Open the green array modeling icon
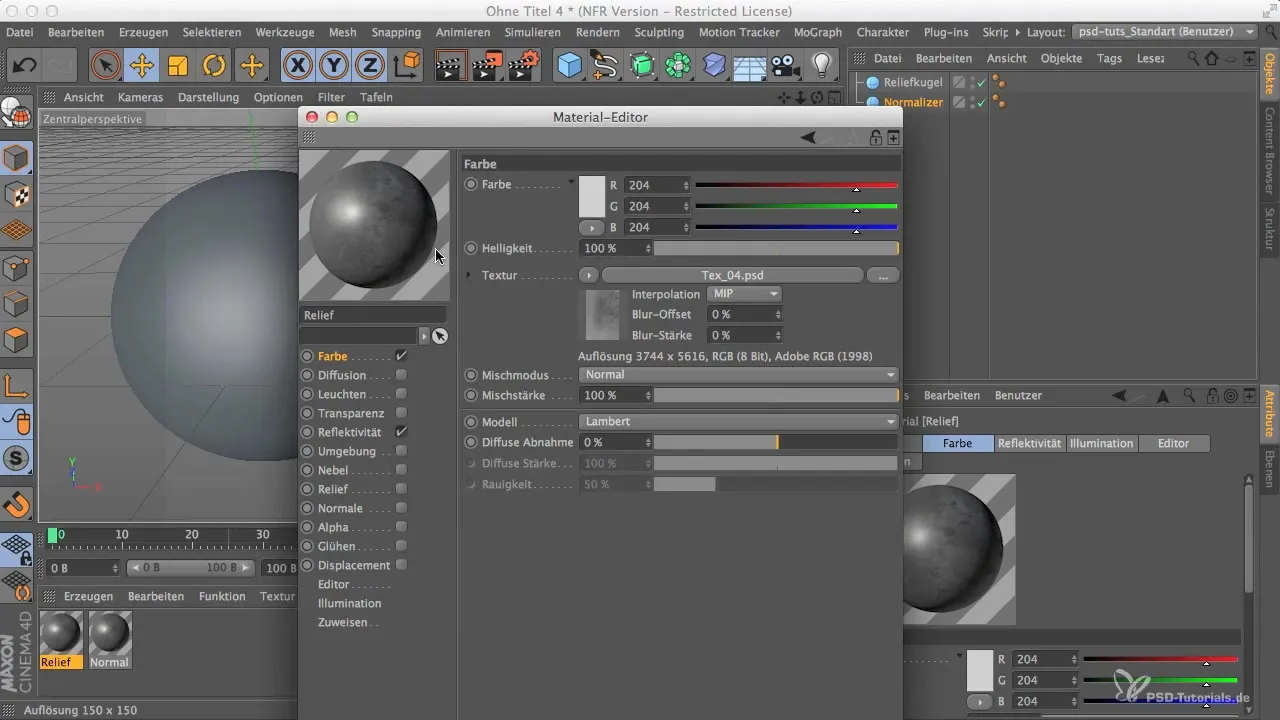The image size is (1280, 720). coord(678,66)
